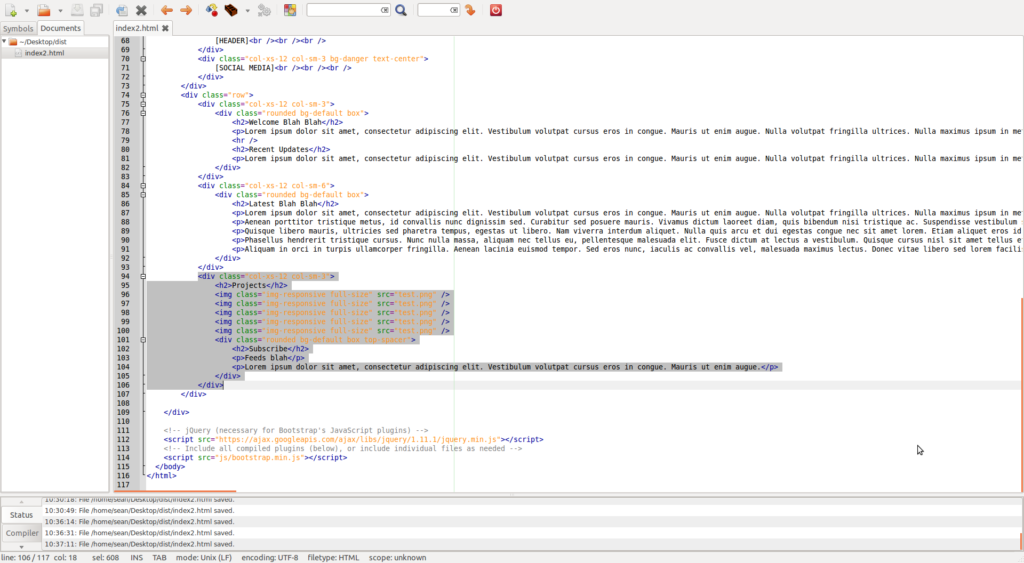
Task: Collapse the code fold at line 85
Action: pyautogui.click(x=143, y=195)
